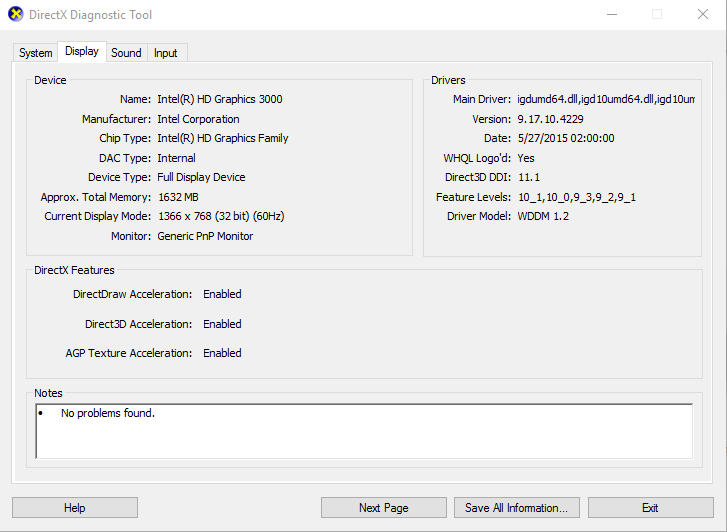Click the 'Drivers' group heading
Screen dimensions: 727x532
[448, 80]
